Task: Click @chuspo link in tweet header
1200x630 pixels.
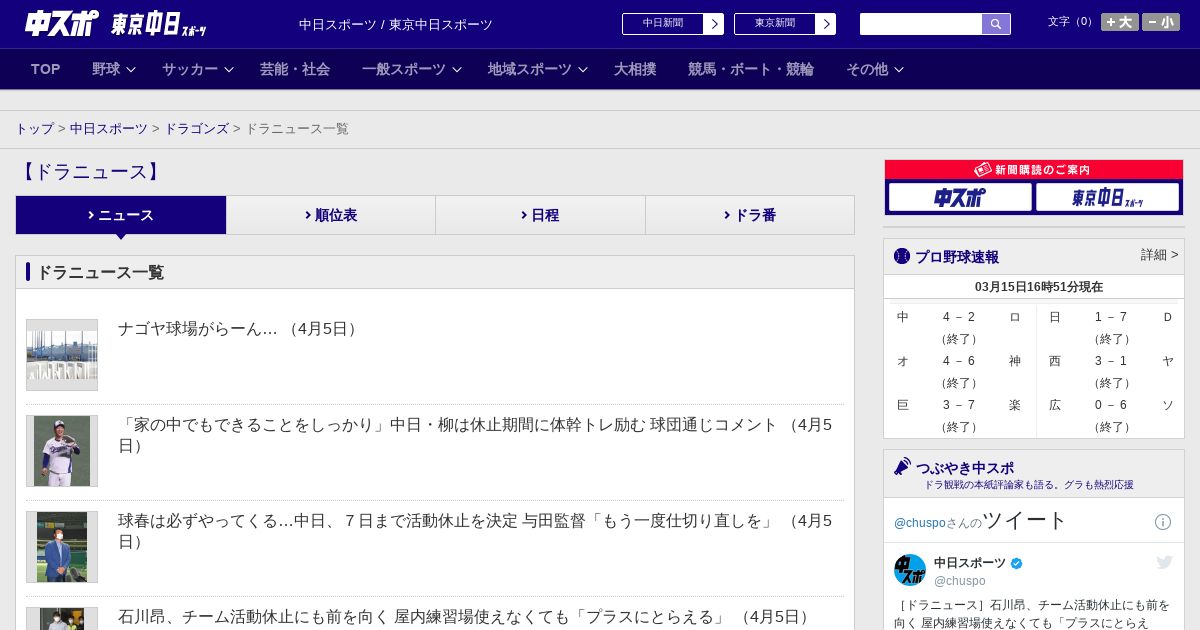Action: coord(919,523)
